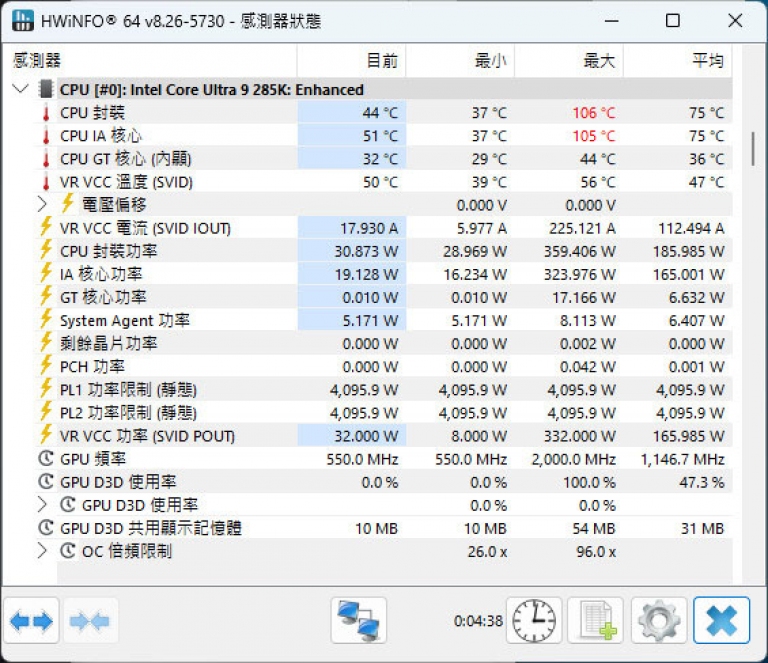The height and width of the screenshot is (663, 768).
Task: Select the CPU 封裝功率 row label
Action: (108, 252)
